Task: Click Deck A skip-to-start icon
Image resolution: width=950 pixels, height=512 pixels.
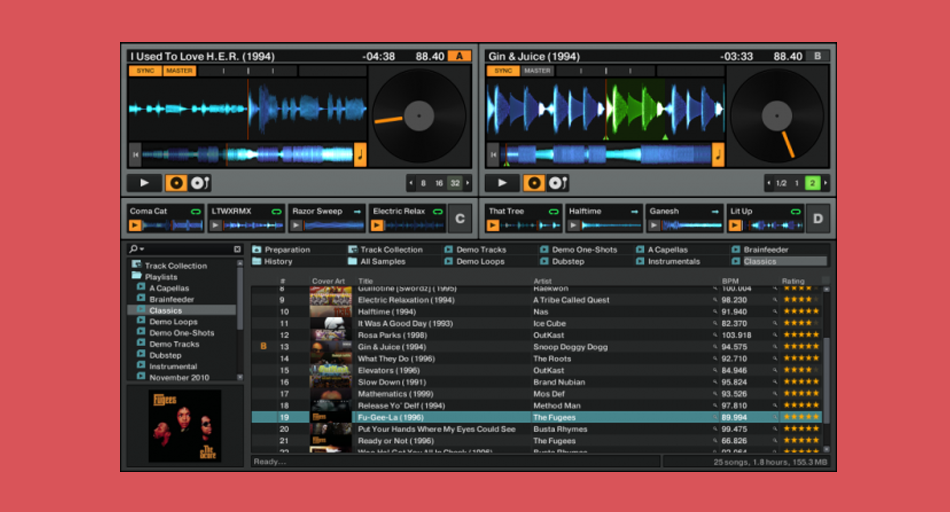Action: click(x=135, y=155)
